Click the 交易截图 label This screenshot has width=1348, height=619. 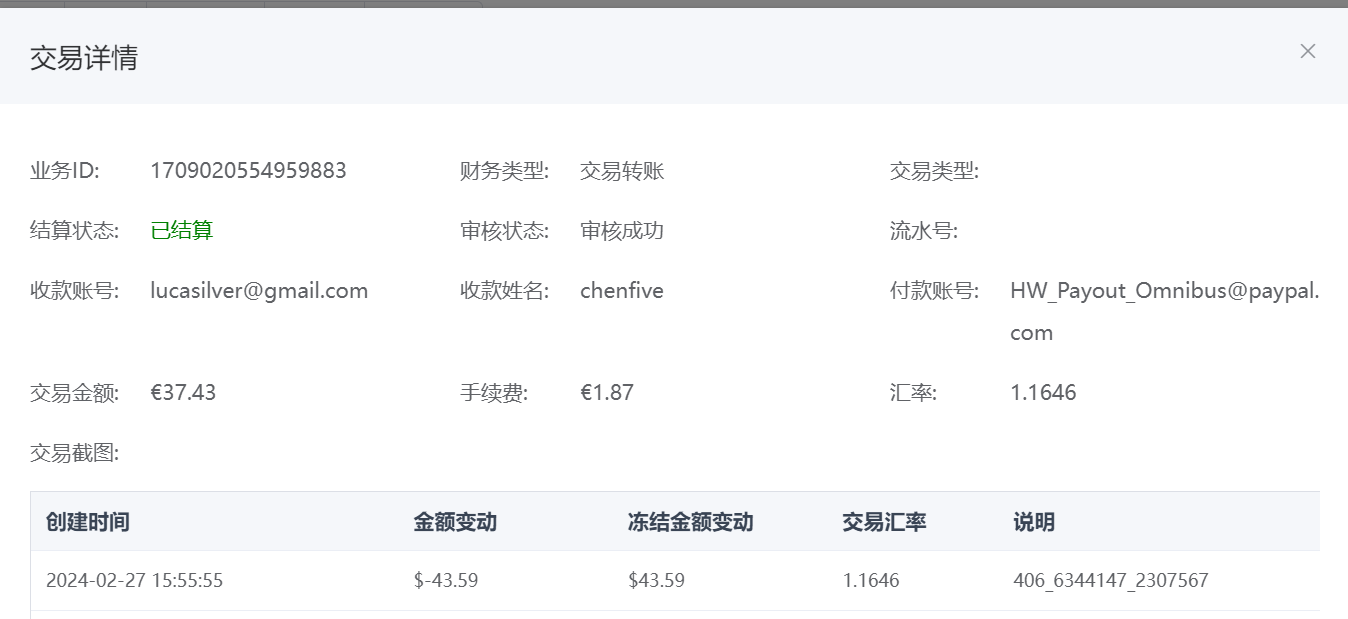[75, 453]
